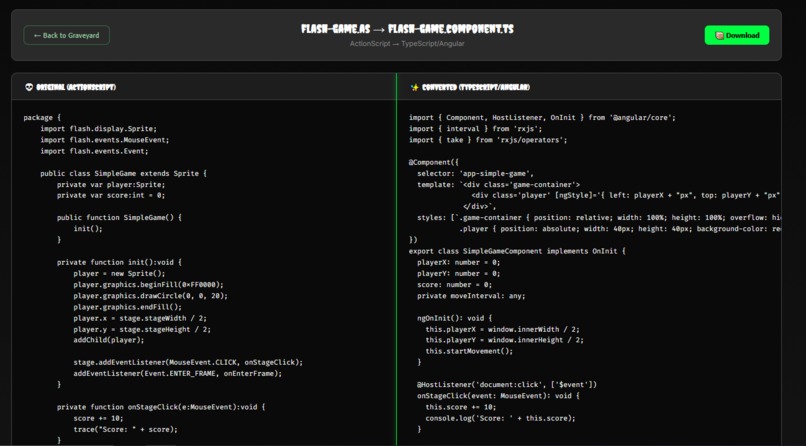Click the floppy icon in Download button

click(720, 35)
